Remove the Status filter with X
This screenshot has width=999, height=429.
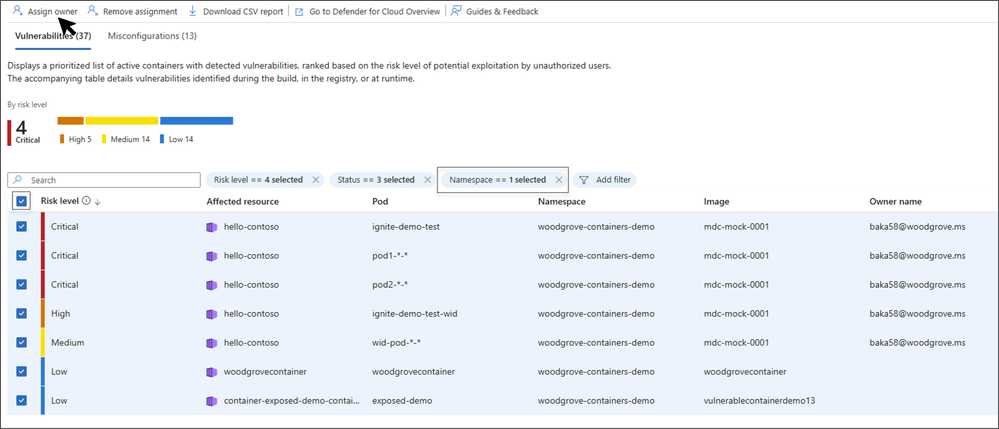pyautogui.click(x=428, y=180)
